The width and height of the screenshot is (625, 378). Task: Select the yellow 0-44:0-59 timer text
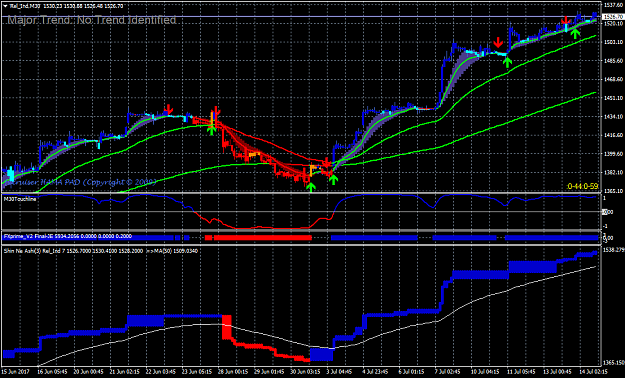(582, 186)
